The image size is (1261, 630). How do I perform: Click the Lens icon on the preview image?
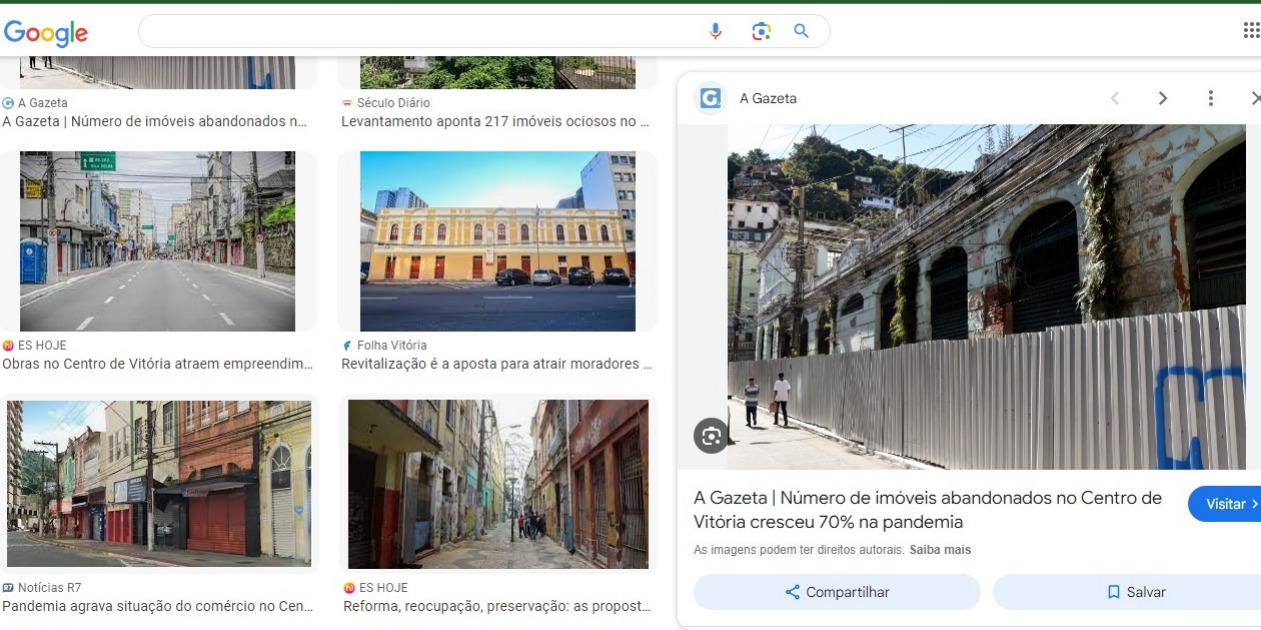tap(711, 436)
